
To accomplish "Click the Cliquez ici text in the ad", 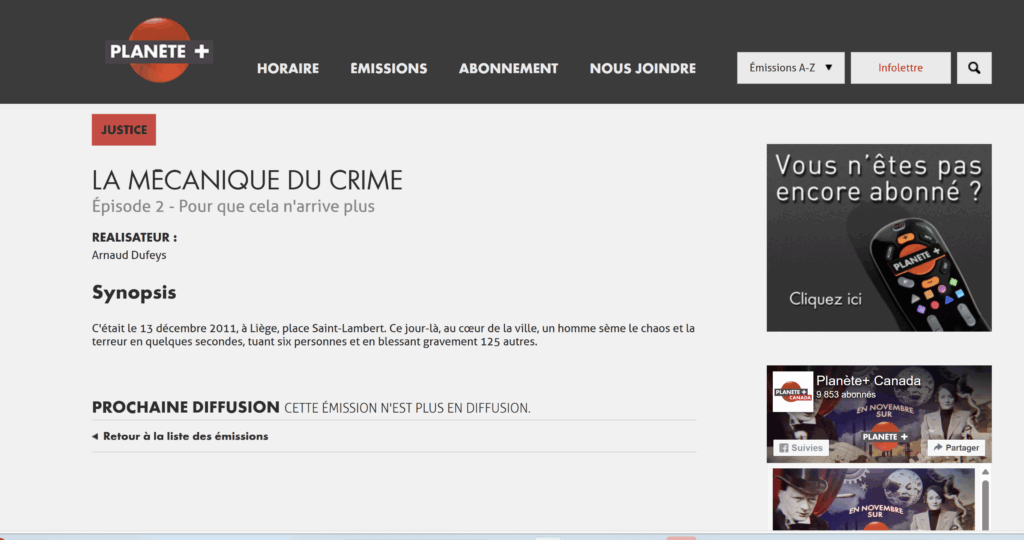I will point(825,298).
